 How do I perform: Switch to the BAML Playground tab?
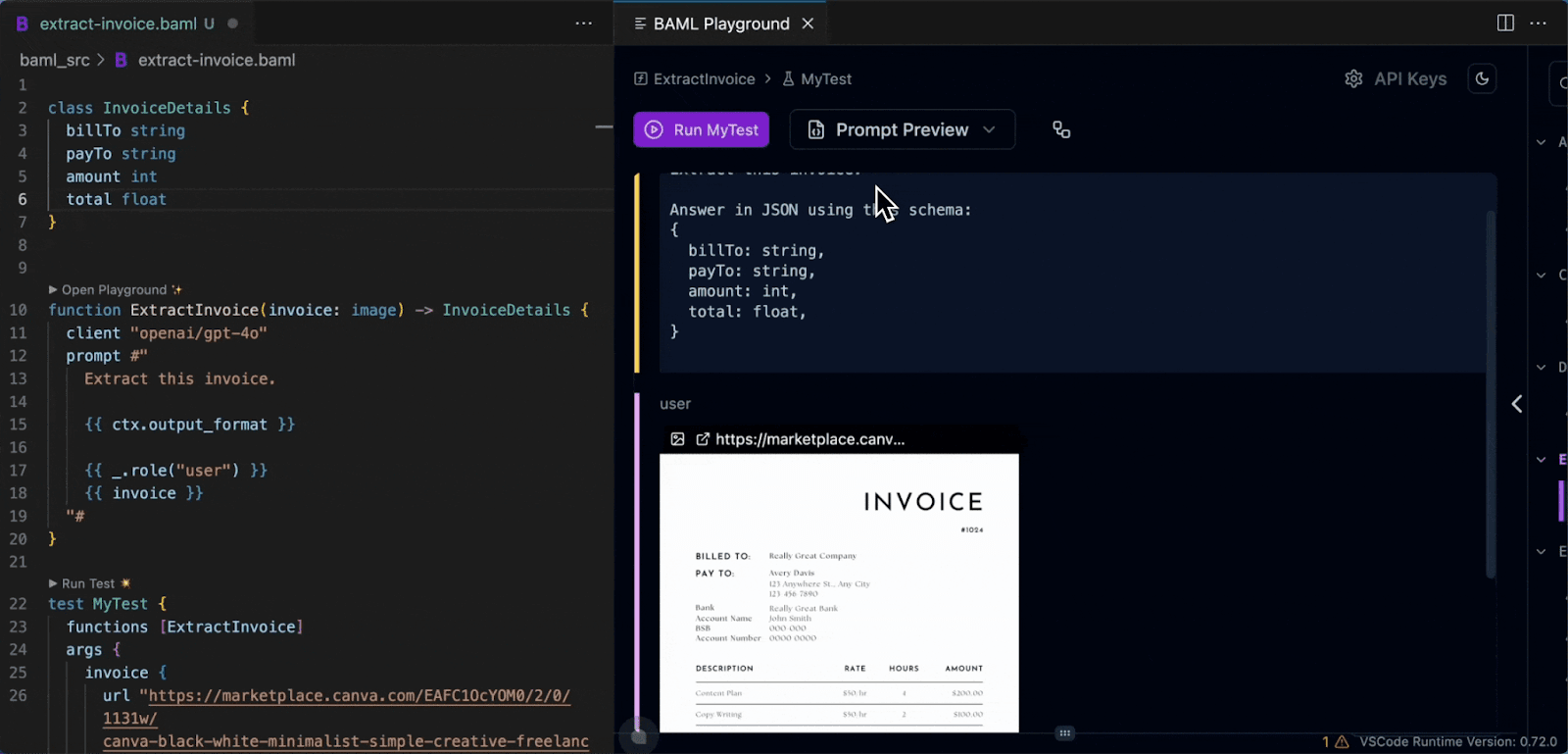721,24
